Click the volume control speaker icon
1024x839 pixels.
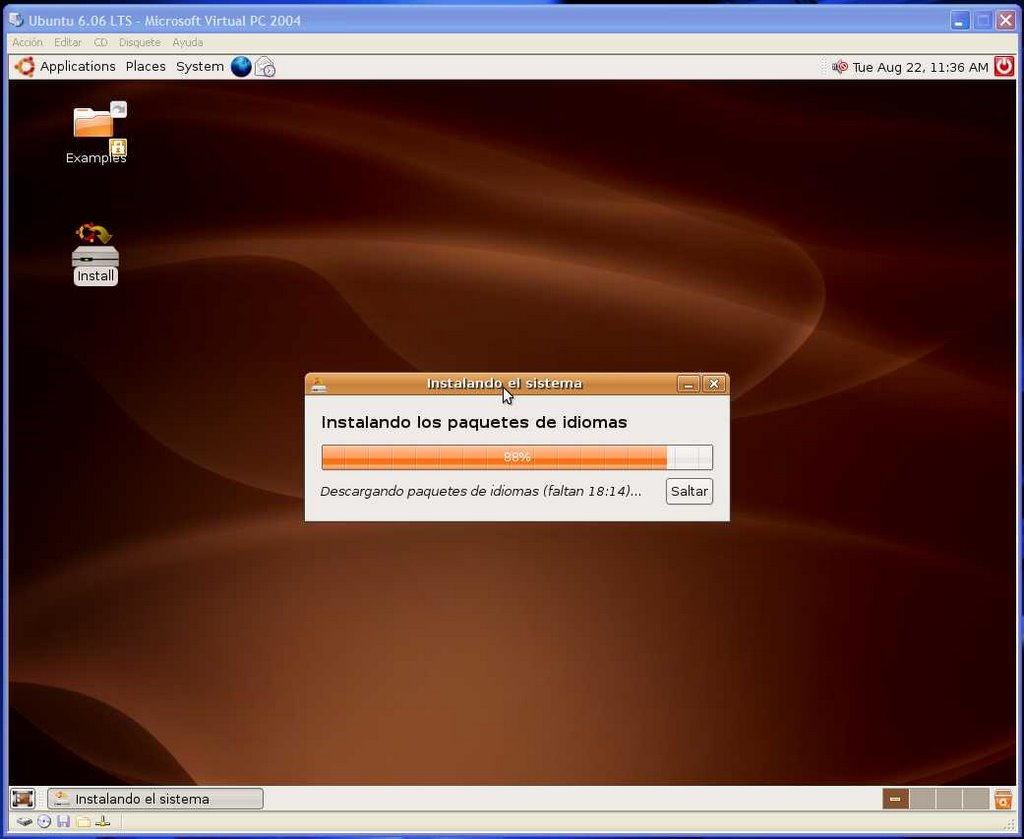point(840,67)
